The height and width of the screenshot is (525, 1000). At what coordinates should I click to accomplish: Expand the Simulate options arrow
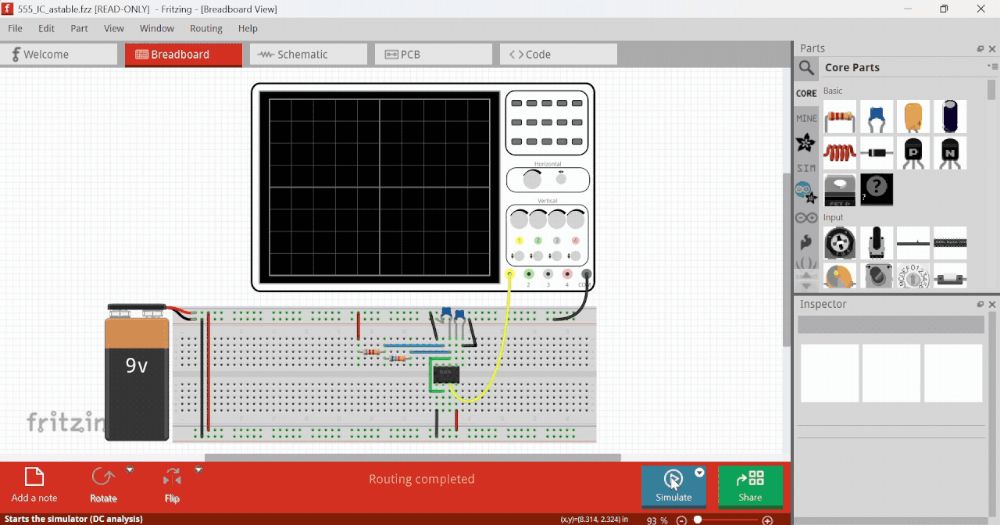[x=700, y=473]
